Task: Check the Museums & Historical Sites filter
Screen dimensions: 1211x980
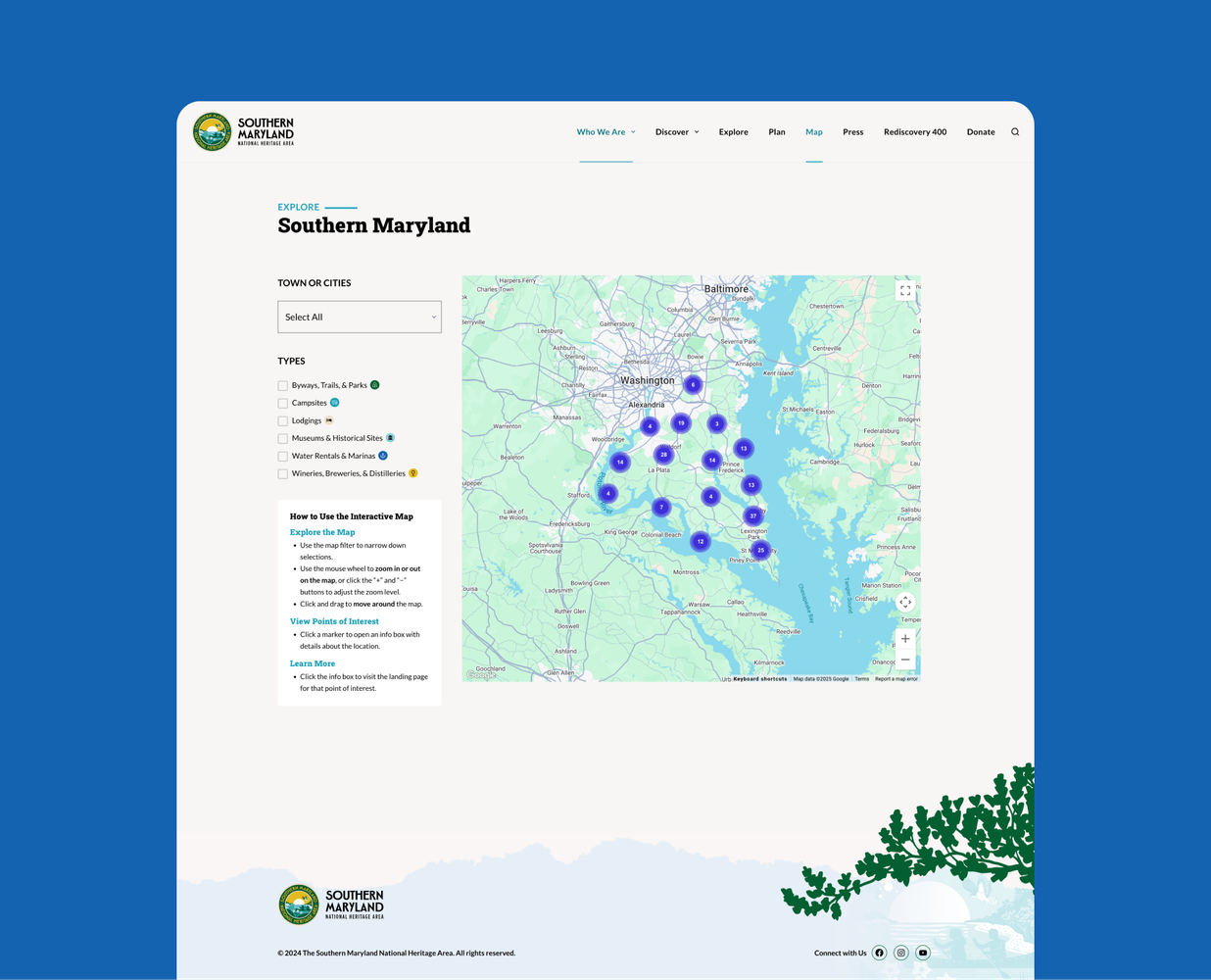Action: tap(282, 437)
